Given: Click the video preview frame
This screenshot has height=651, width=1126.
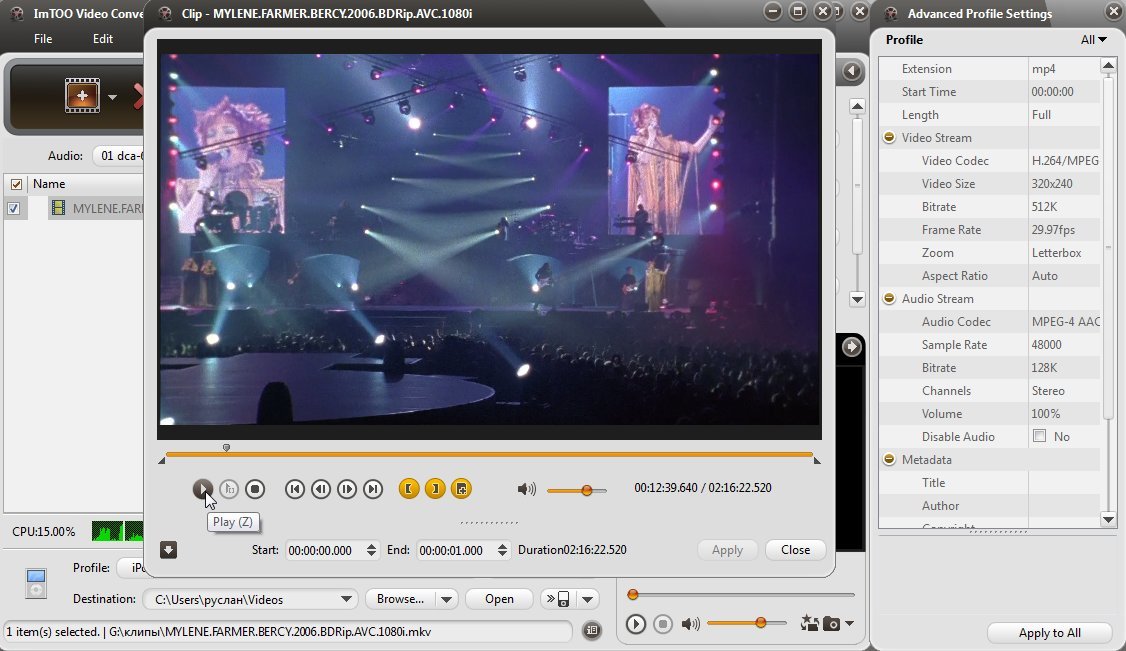Looking at the screenshot, I should tap(489, 239).
